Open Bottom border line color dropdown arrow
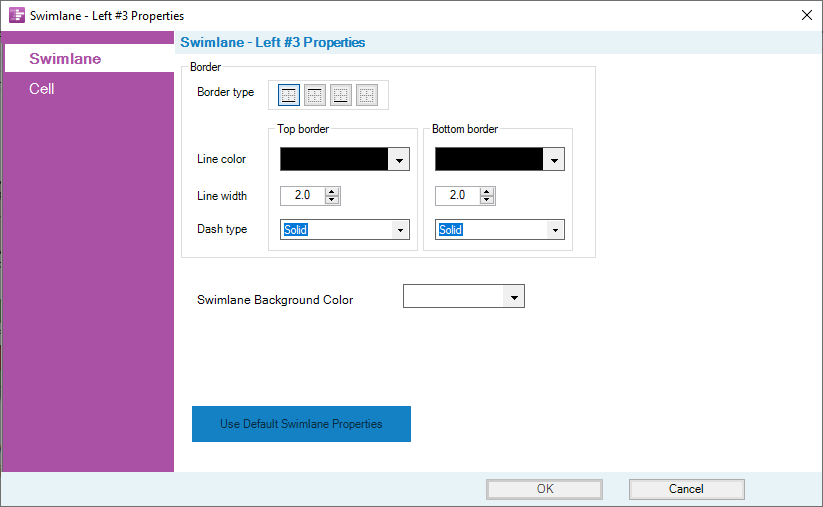This screenshot has width=823, height=507. click(x=554, y=160)
